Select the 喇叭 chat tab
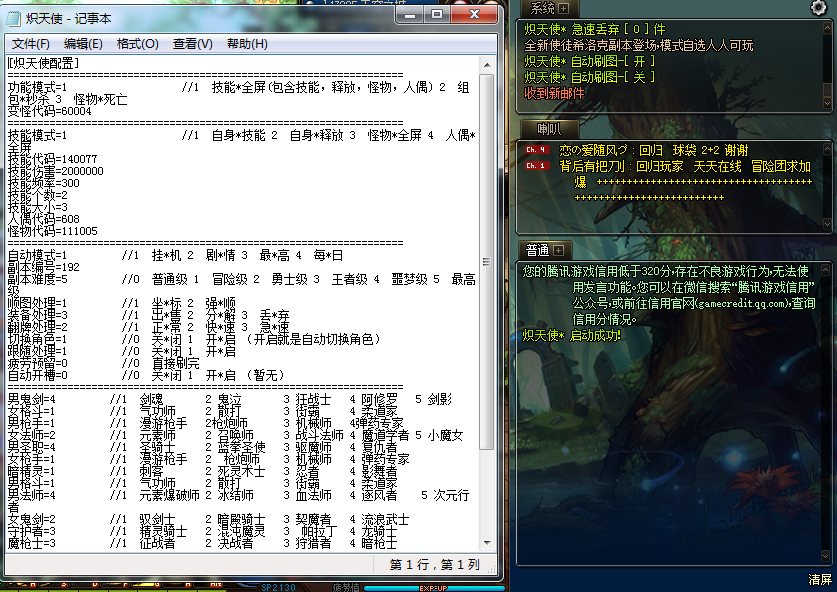This screenshot has height=592, width=837. click(x=550, y=129)
